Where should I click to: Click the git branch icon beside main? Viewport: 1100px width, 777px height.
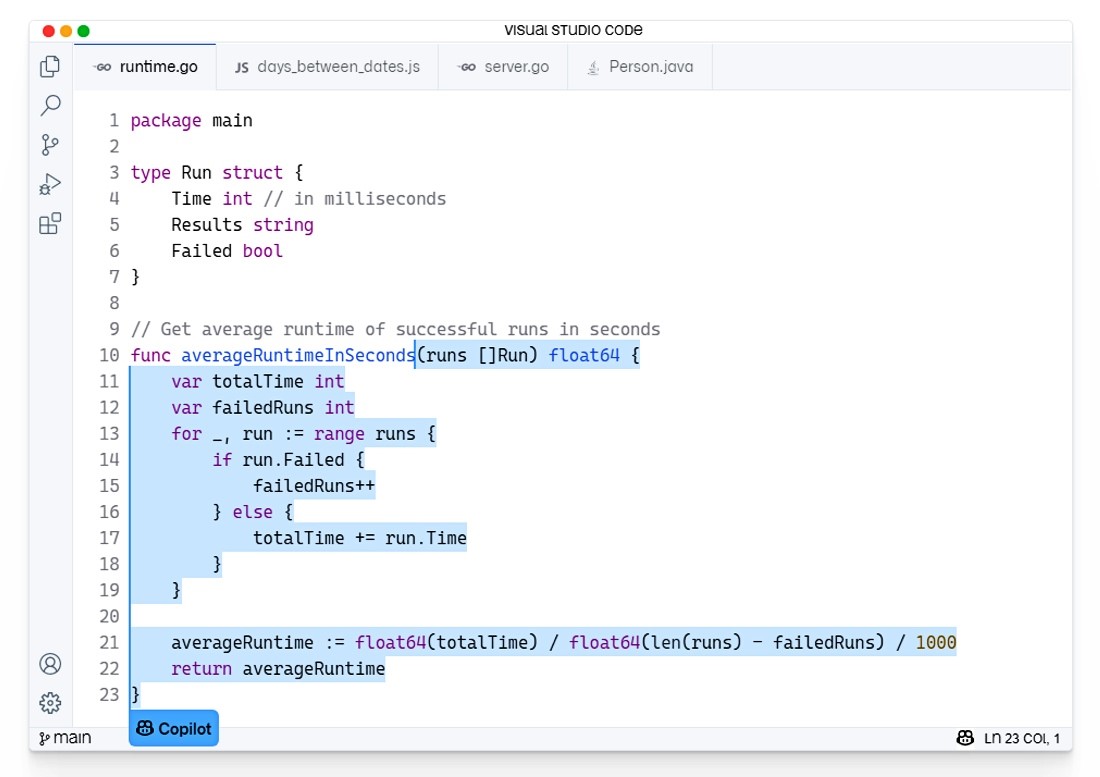(x=44, y=738)
